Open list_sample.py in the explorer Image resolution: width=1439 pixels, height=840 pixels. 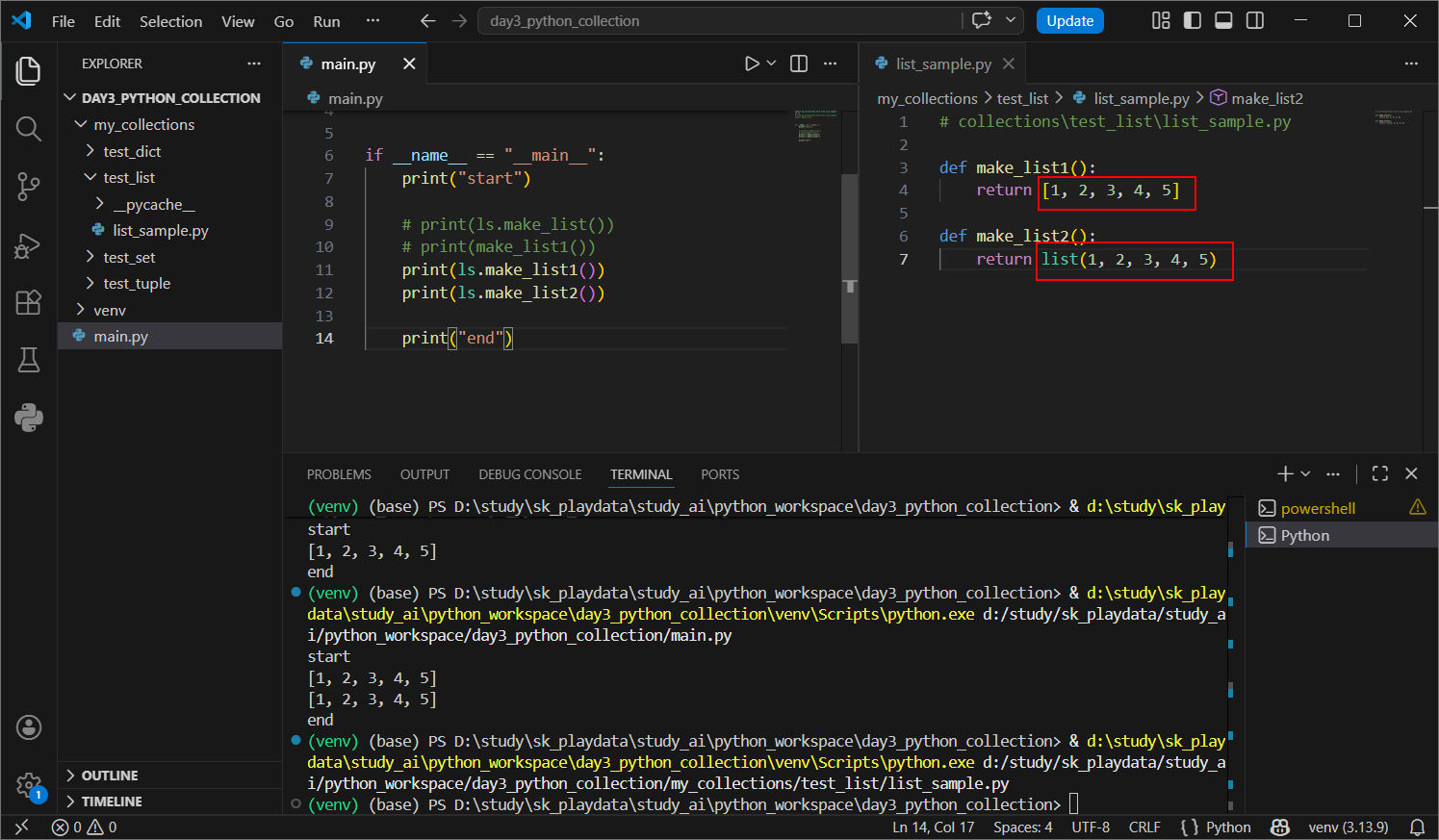tap(160, 230)
